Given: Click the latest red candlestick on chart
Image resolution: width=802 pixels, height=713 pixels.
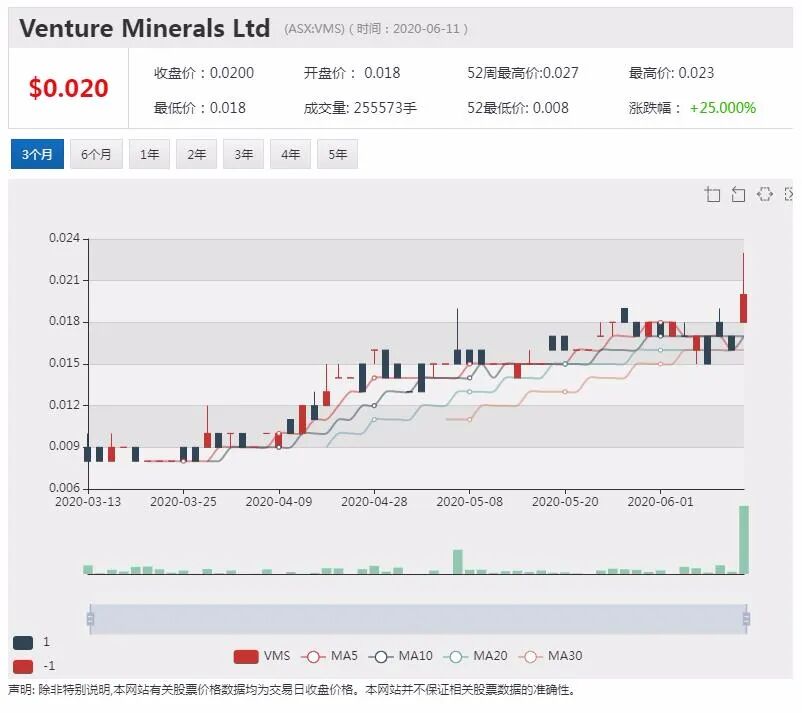Looking at the screenshot, I should pyautogui.click(x=743, y=308).
